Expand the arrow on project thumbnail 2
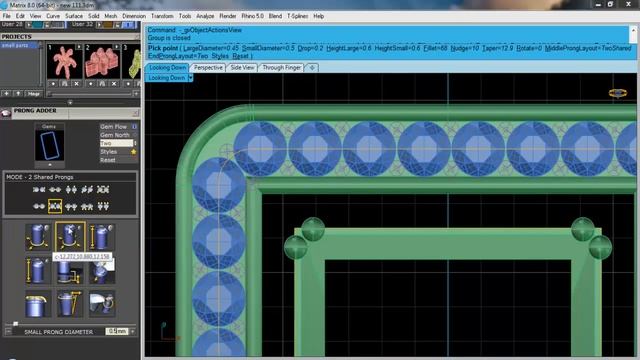The height and width of the screenshot is (360, 640). [116, 47]
